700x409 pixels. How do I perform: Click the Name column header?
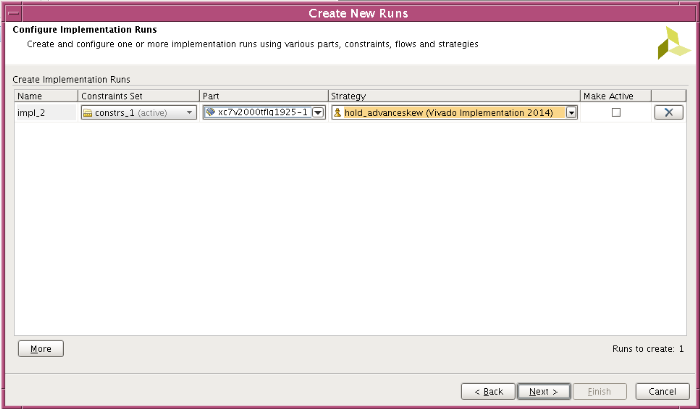coord(45,96)
